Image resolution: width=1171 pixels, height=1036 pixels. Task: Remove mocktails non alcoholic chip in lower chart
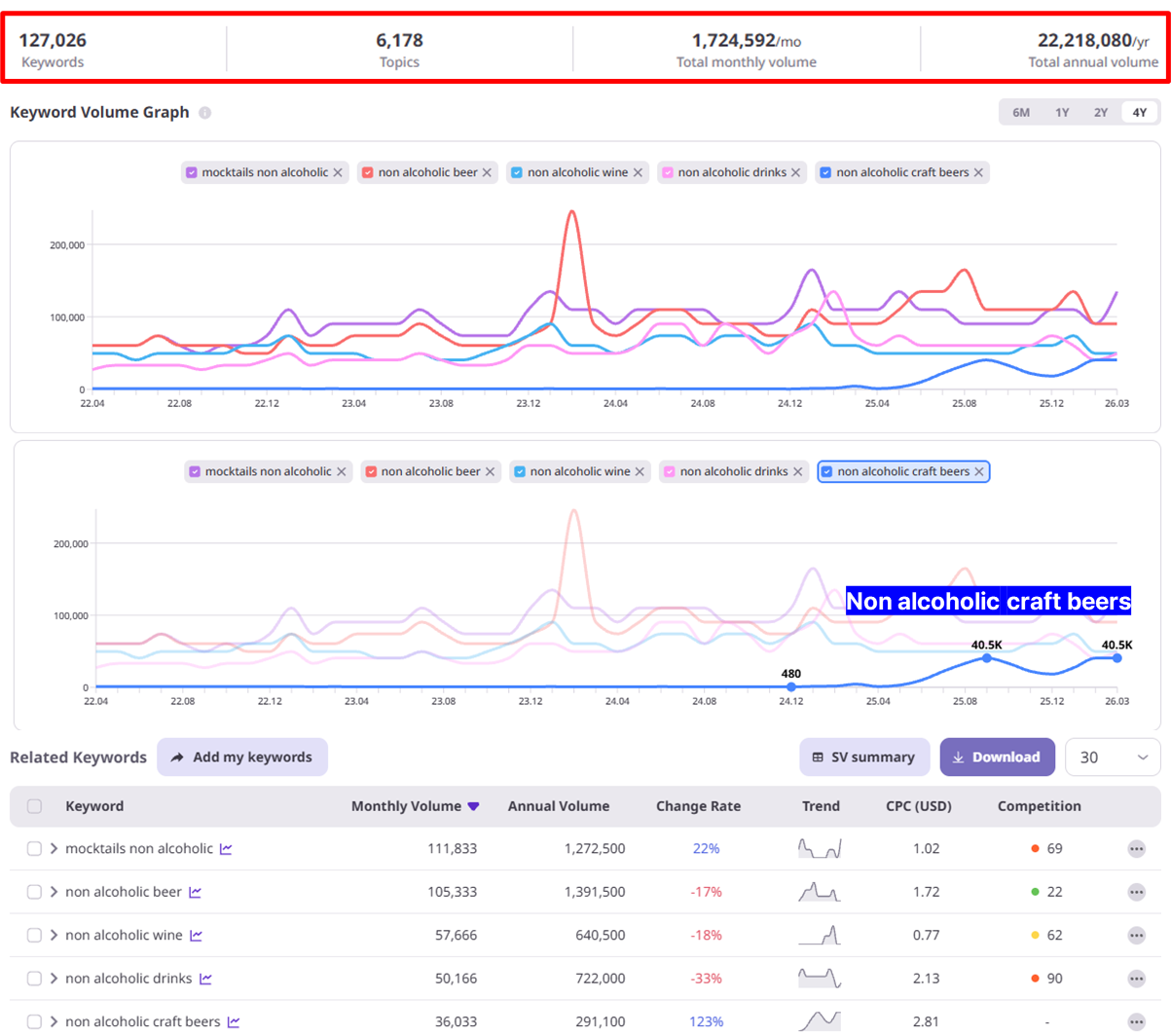341,471
